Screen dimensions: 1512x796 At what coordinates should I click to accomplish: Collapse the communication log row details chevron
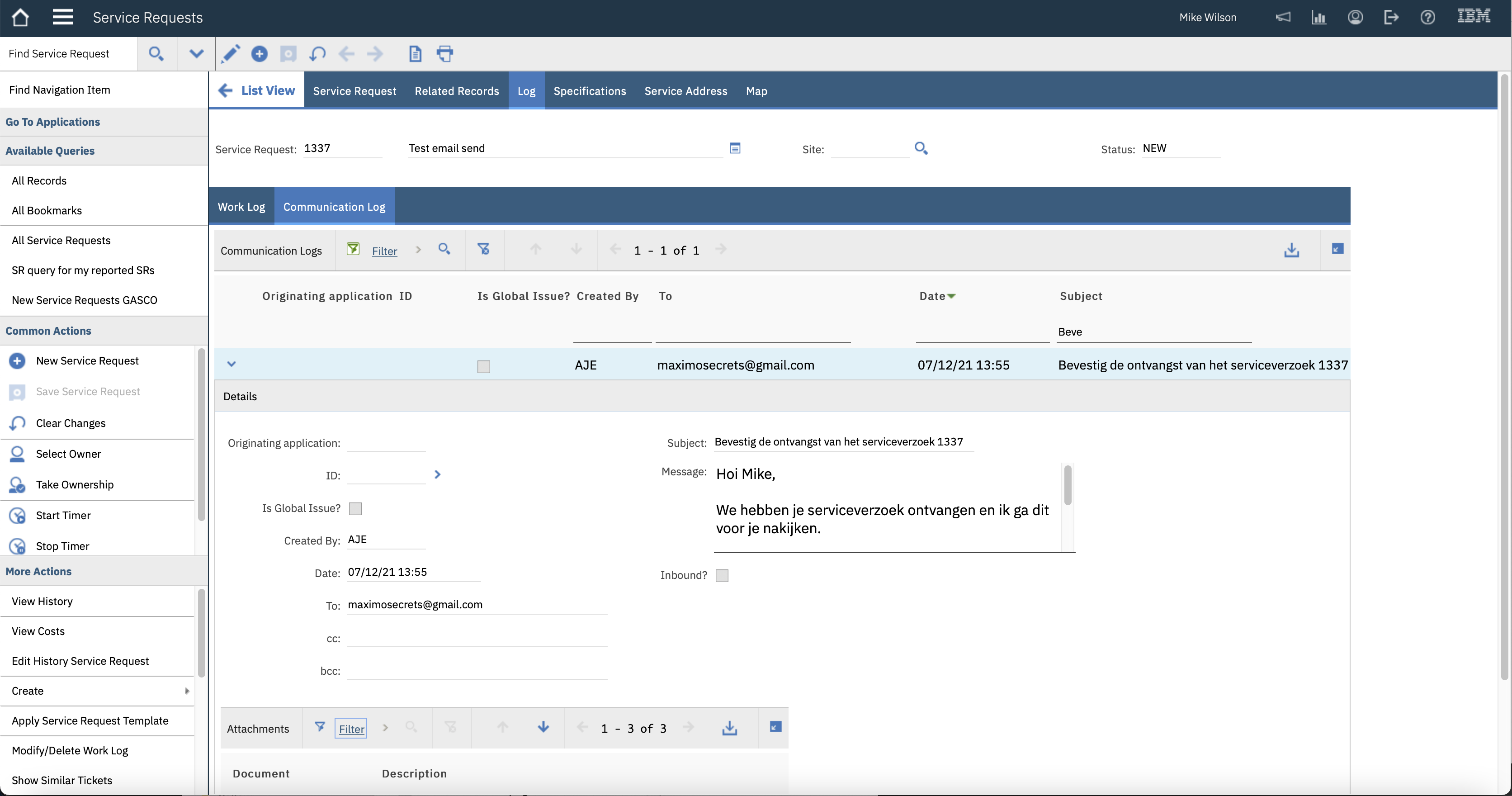pos(231,364)
